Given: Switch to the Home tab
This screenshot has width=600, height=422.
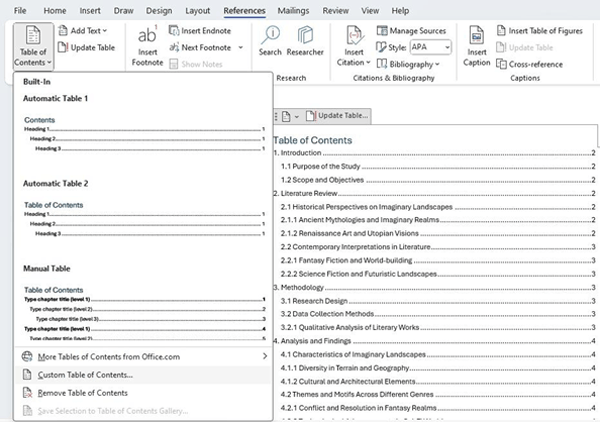Looking at the screenshot, I should click(x=55, y=11).
